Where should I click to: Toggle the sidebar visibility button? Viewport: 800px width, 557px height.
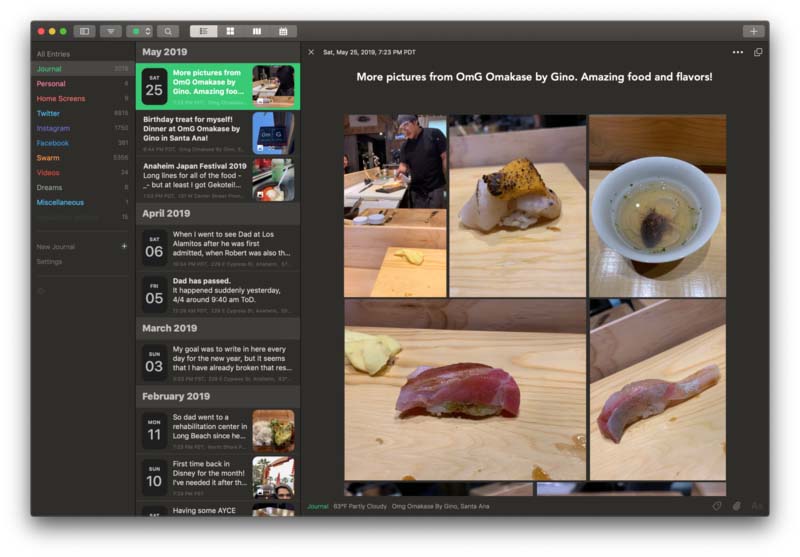click(84, 32)
